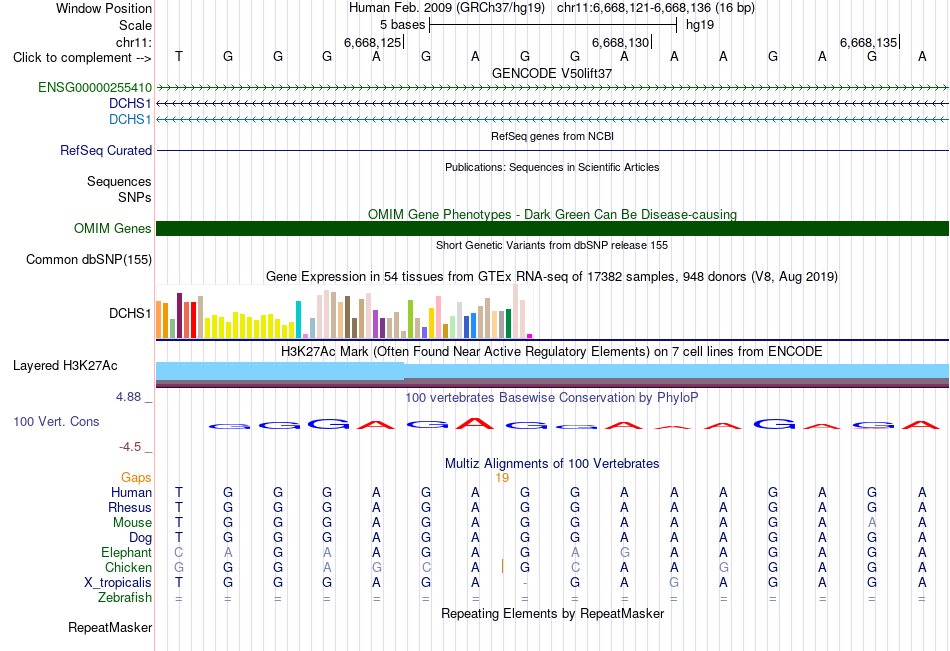The width and height of the screenshot is (950, 651).
Task: Click the first base T in the sequence row
Action: (x=179, y=56)
